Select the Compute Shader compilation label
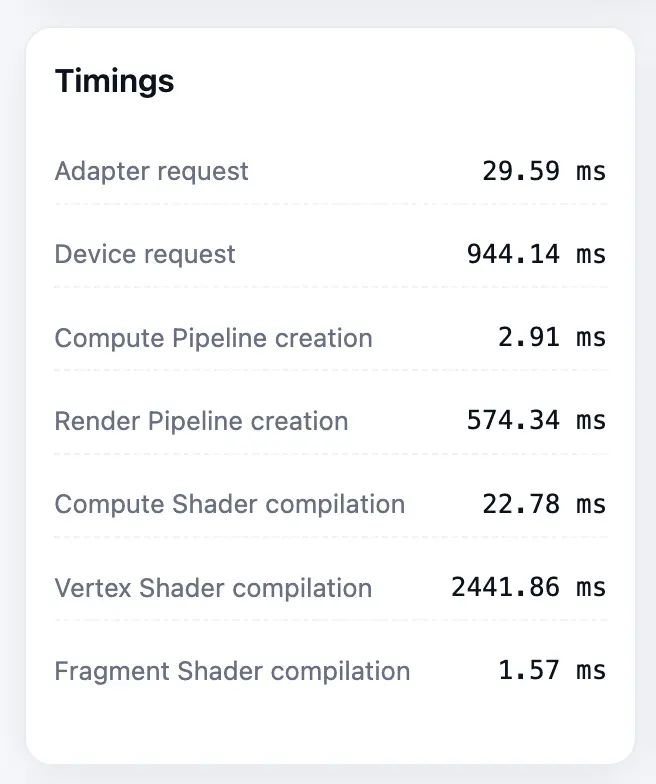 click(229, 504)
